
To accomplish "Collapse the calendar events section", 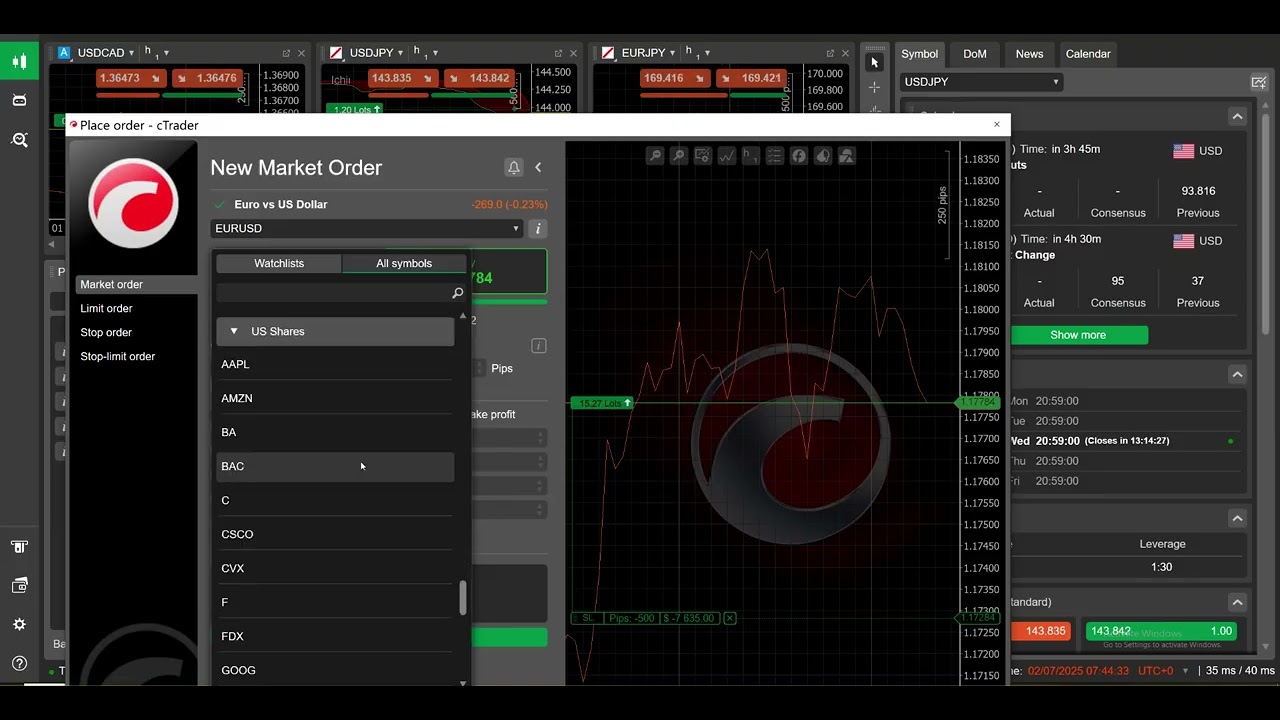I will coord(1237,117).
